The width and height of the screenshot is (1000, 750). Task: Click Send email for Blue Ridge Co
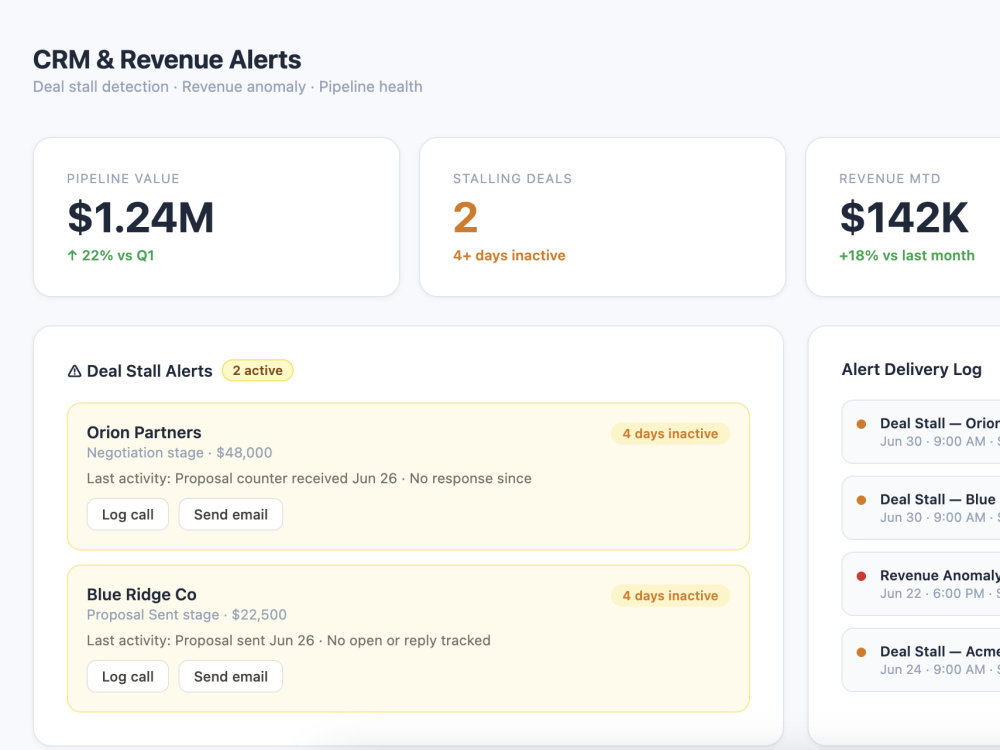point(230,676)
